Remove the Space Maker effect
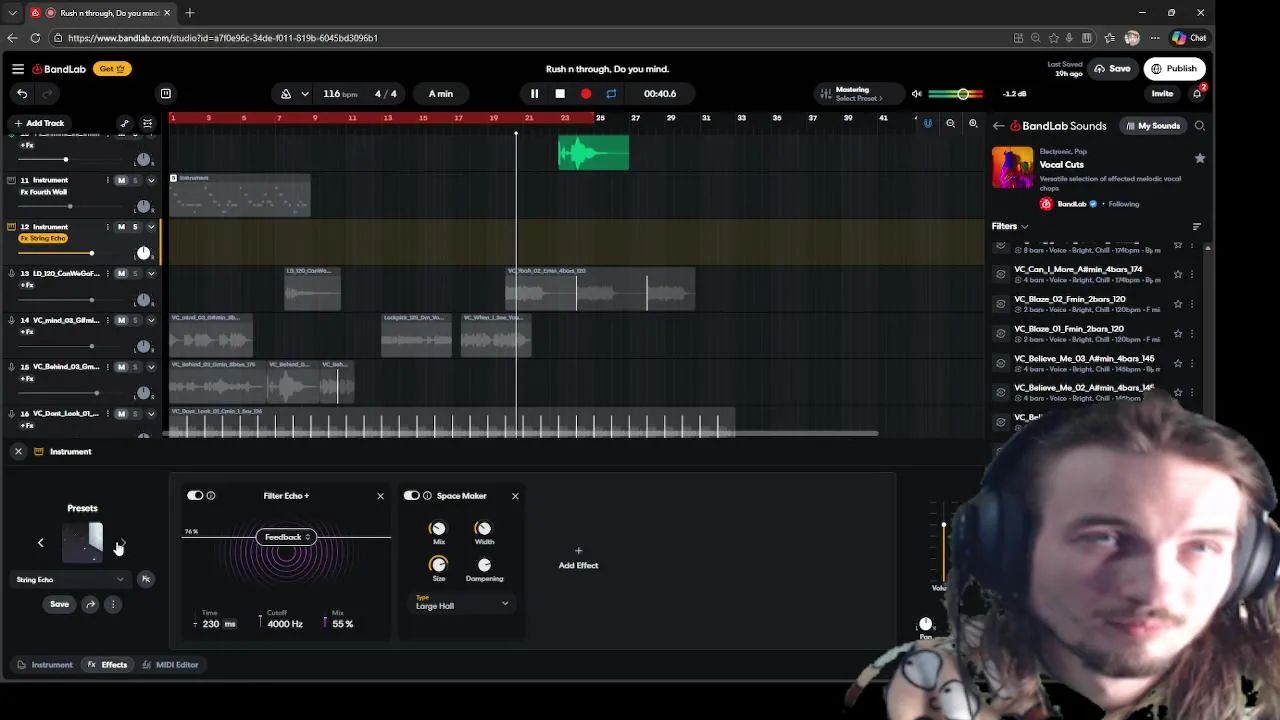 click(x=515, y=496)
